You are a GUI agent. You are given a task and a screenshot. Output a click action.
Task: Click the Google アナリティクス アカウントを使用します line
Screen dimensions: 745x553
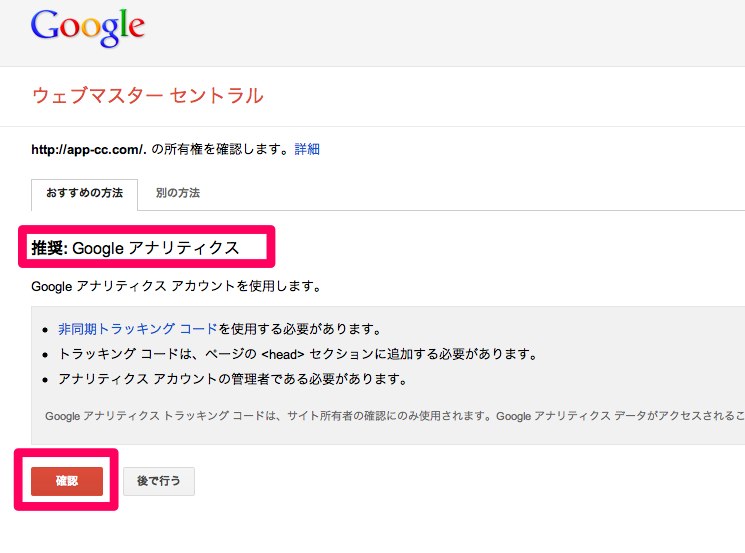coord(176,286)
